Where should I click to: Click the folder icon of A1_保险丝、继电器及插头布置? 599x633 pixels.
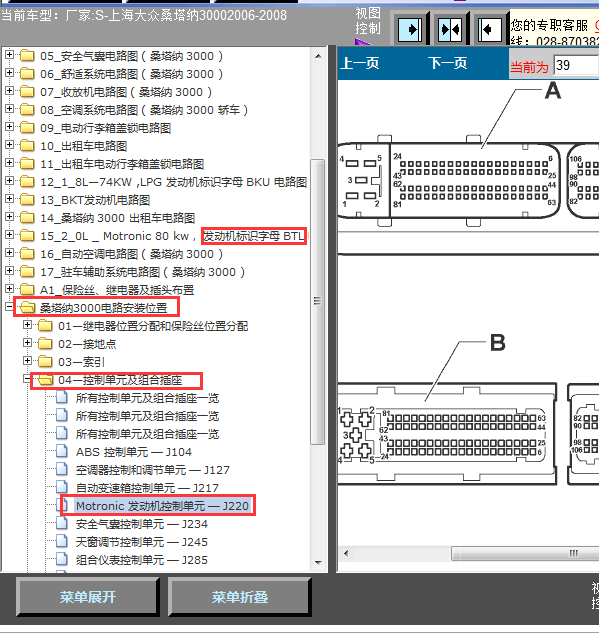click(27, 289)
